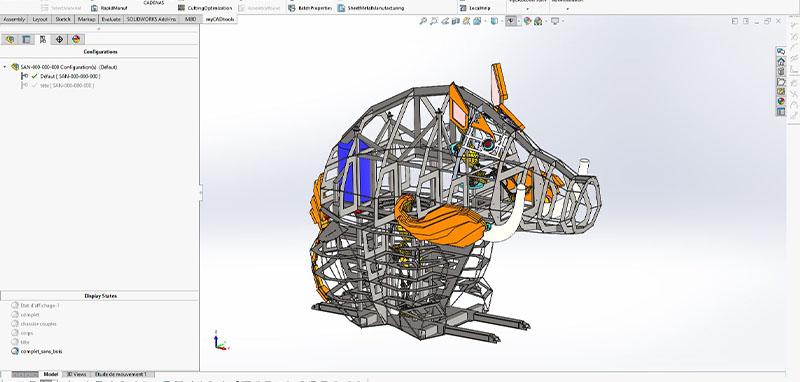Activate the corps display state
The width and height of the screenshot is (800, 382).
coord(27,333)
